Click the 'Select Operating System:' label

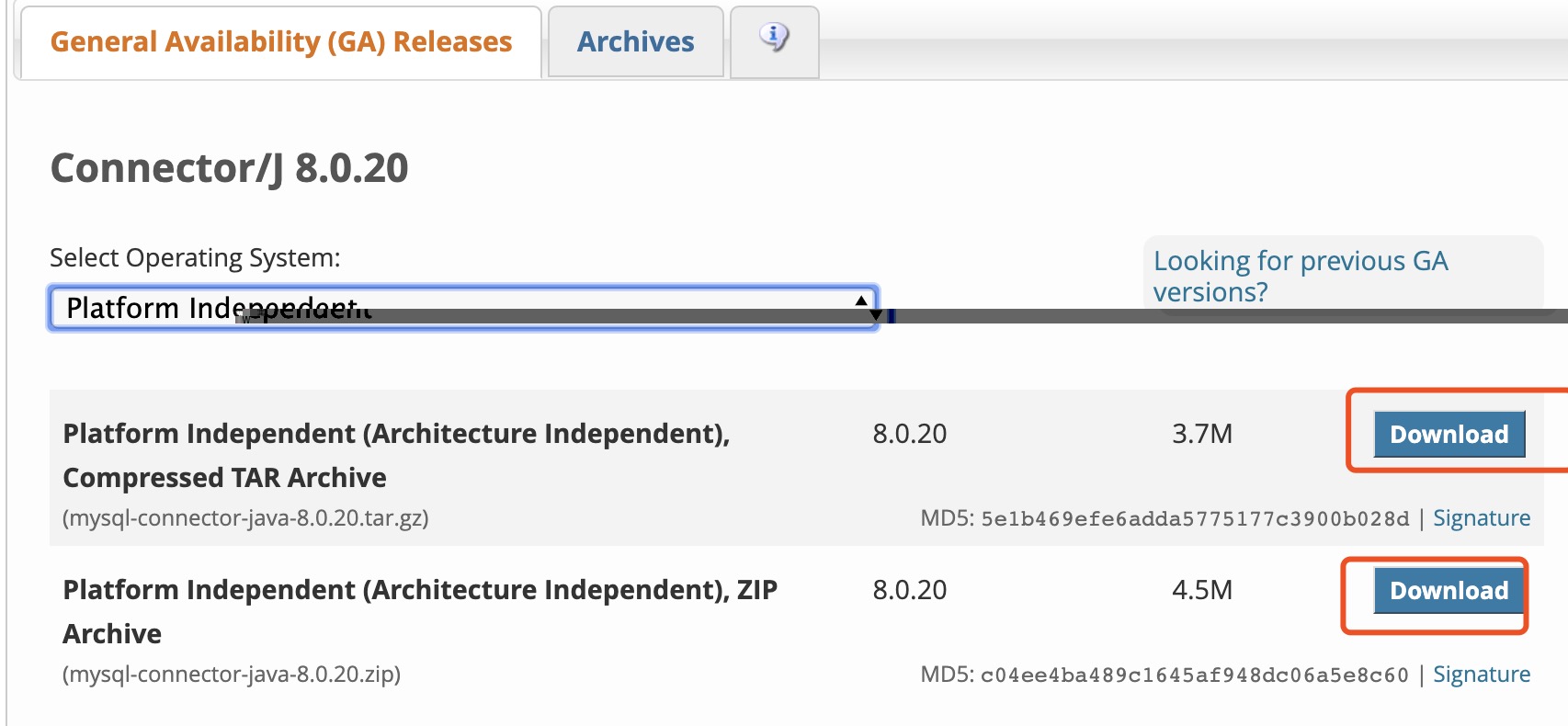pos(195,258)
